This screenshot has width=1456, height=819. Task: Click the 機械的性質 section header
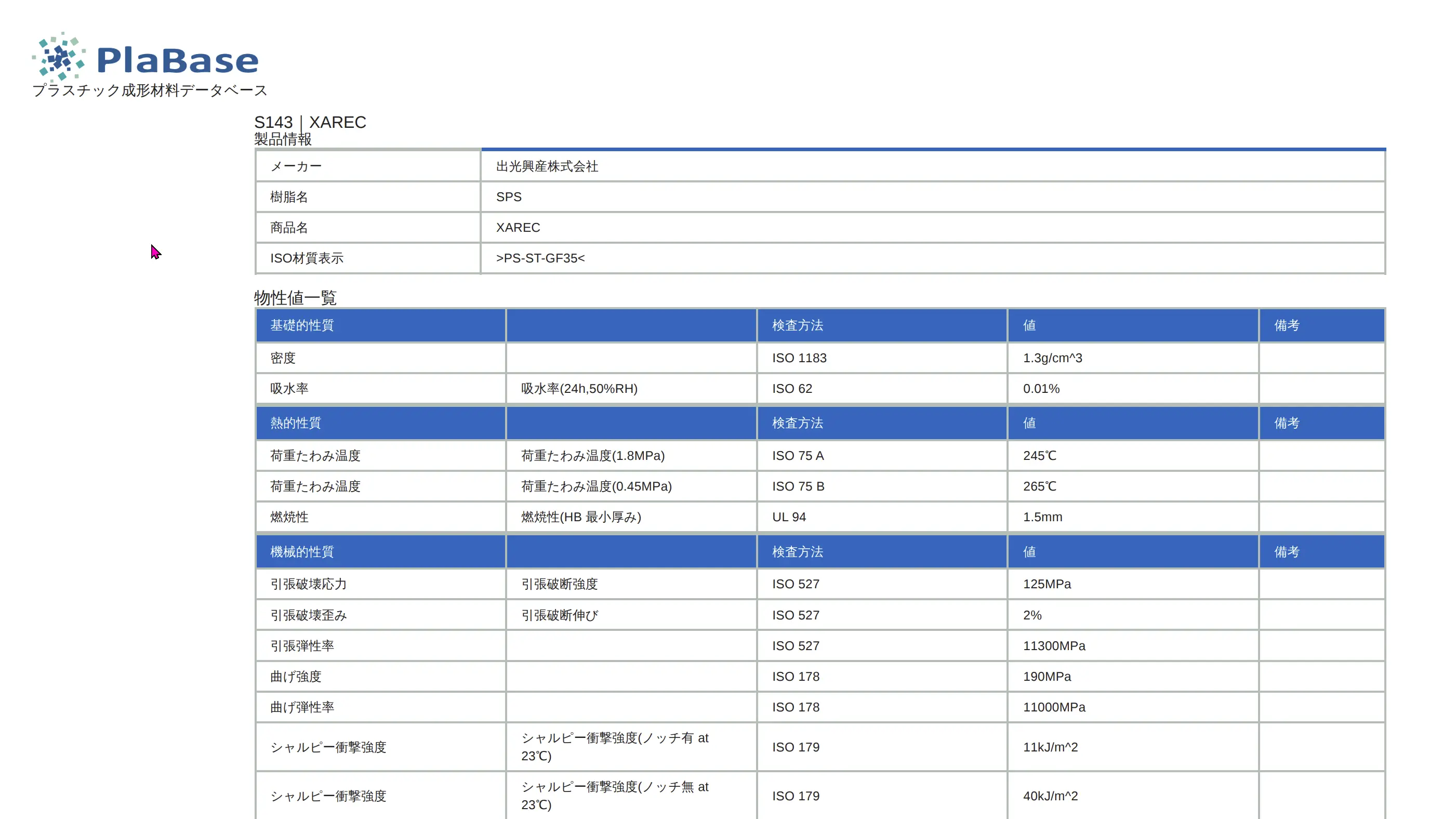pyautogui.click(x=380, y=552)
